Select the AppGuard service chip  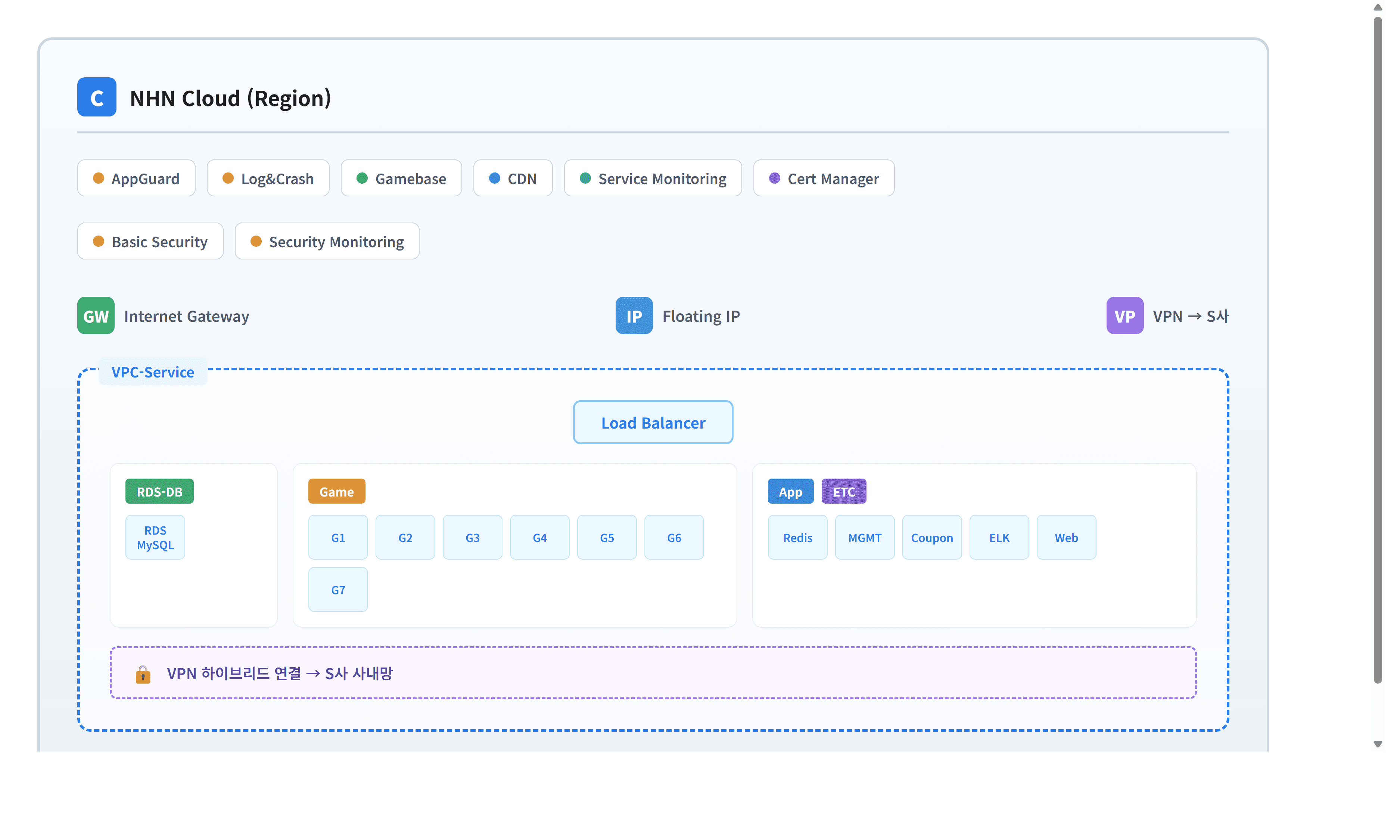(x=136, y=178)
